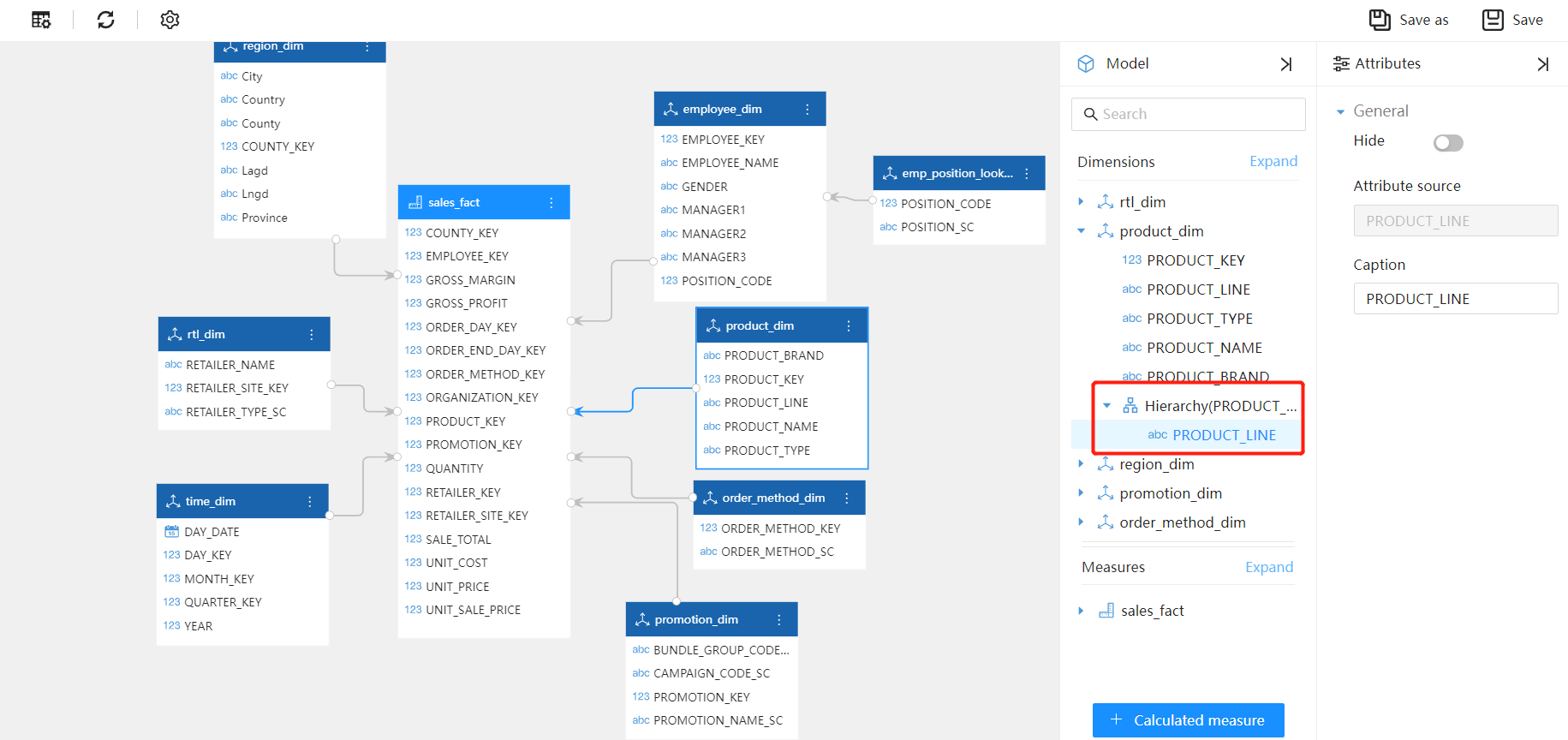The image size is (1568, 740).
Task: Select PRODUCT_NAME in Model tree
Action: coord(1204,348)
